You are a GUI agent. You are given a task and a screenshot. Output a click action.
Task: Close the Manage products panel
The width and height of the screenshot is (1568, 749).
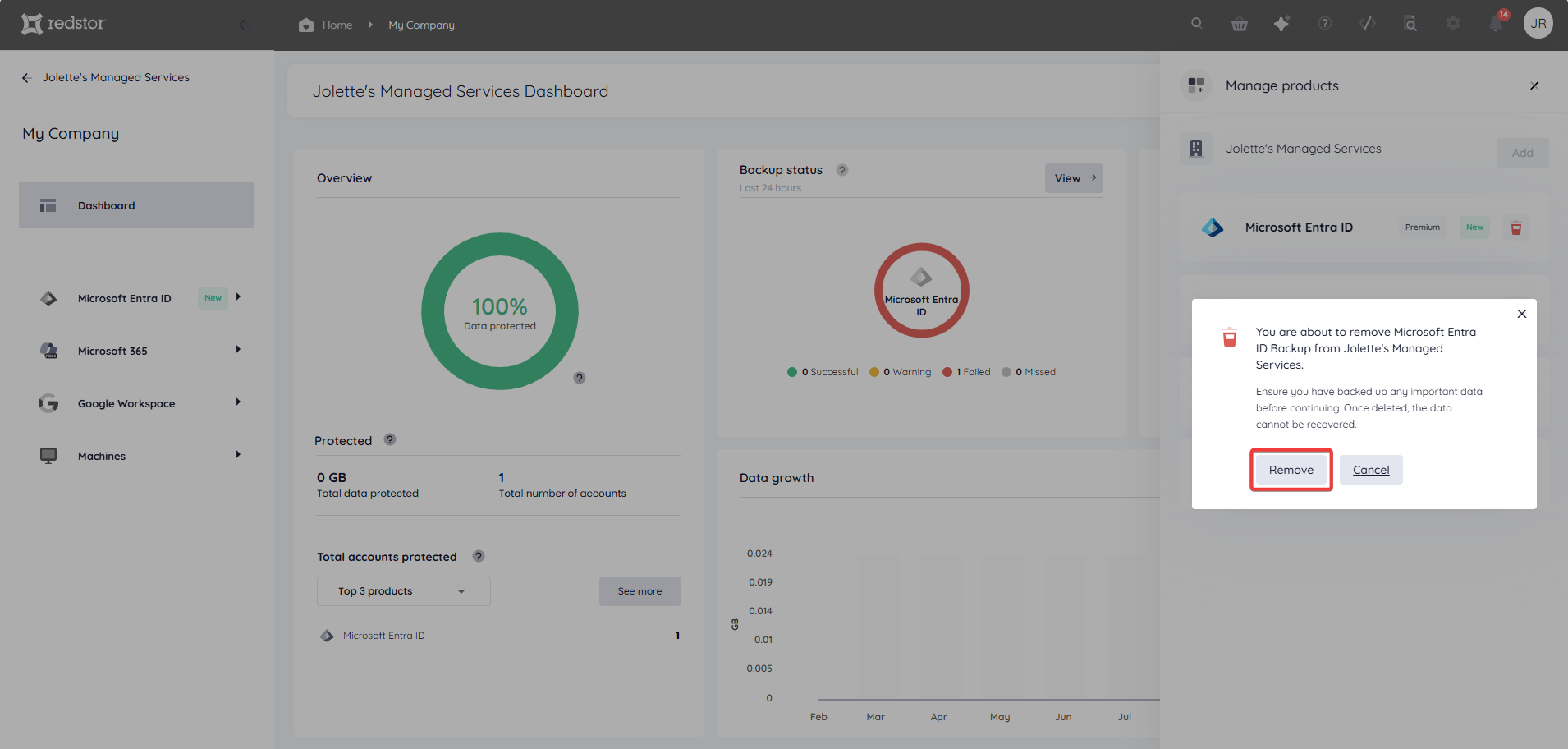(x=1534, y=85)
